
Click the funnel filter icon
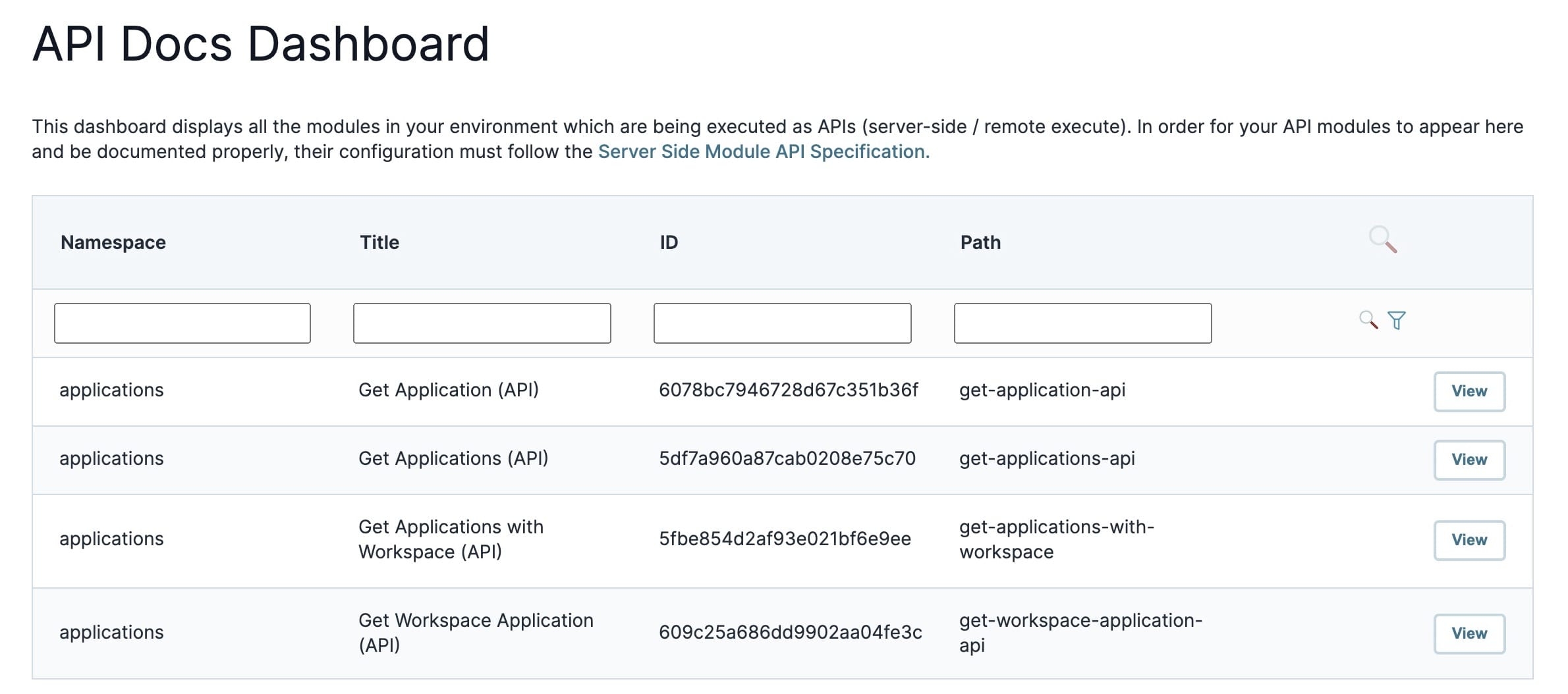point(1397,320)
